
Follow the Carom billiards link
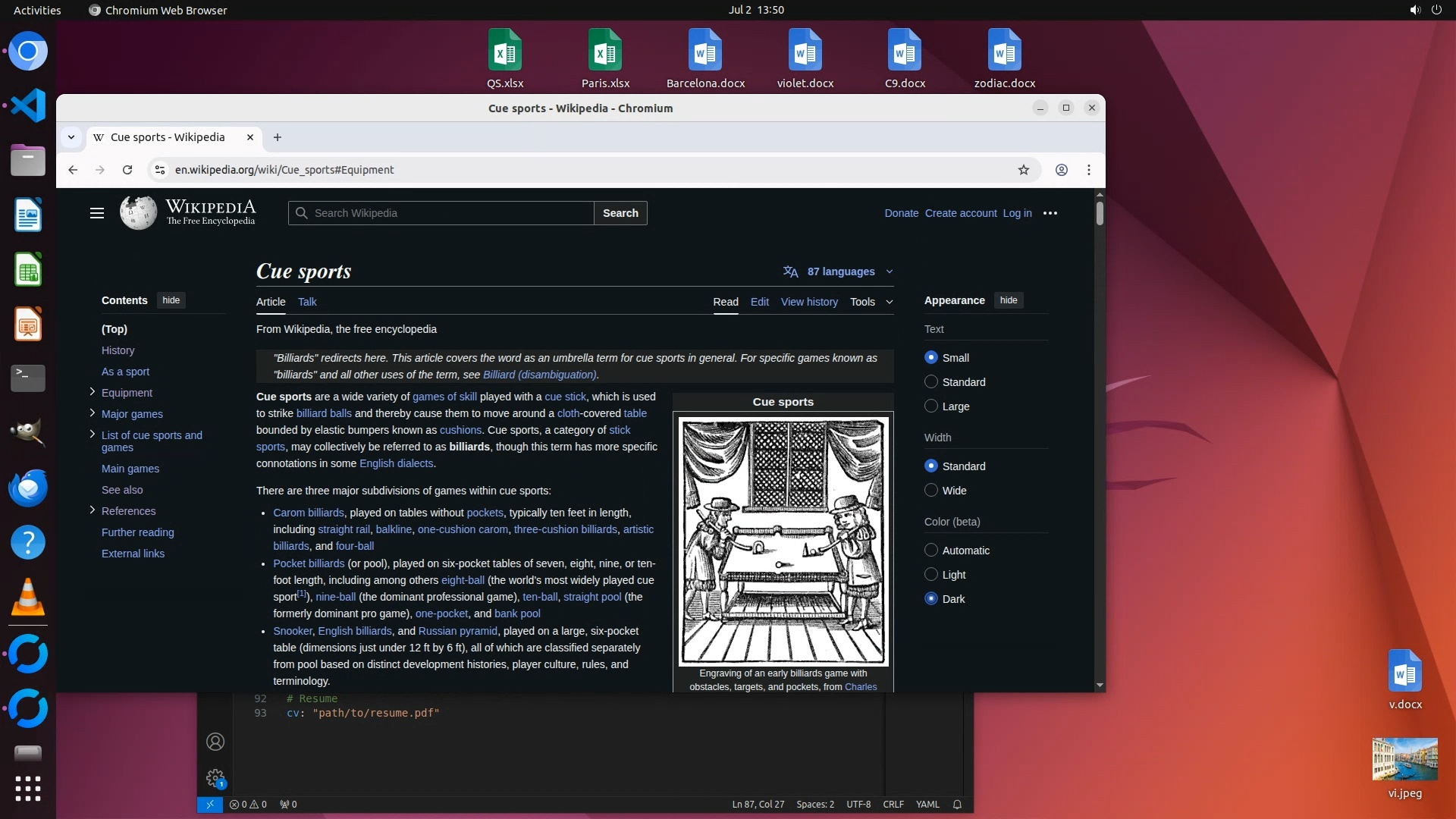[x=308, y=513]
